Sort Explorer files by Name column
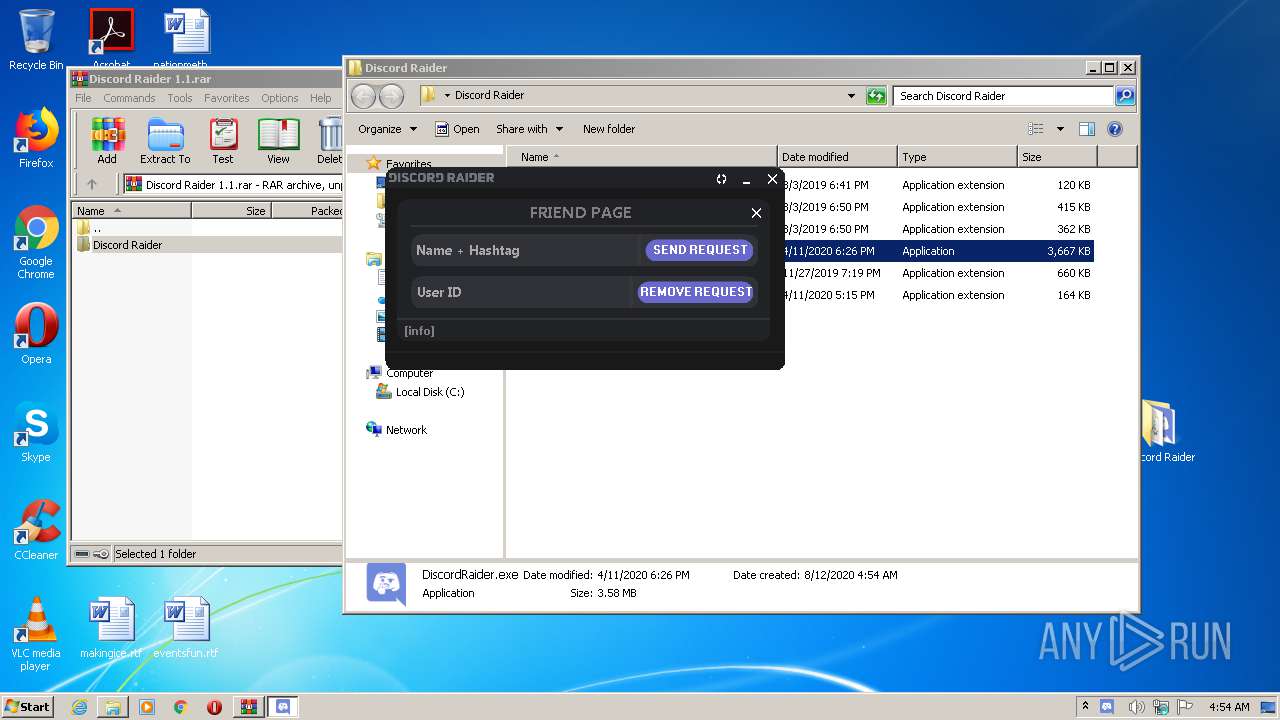The width and height of the screenshot is (1280, 720). [642, 157]
